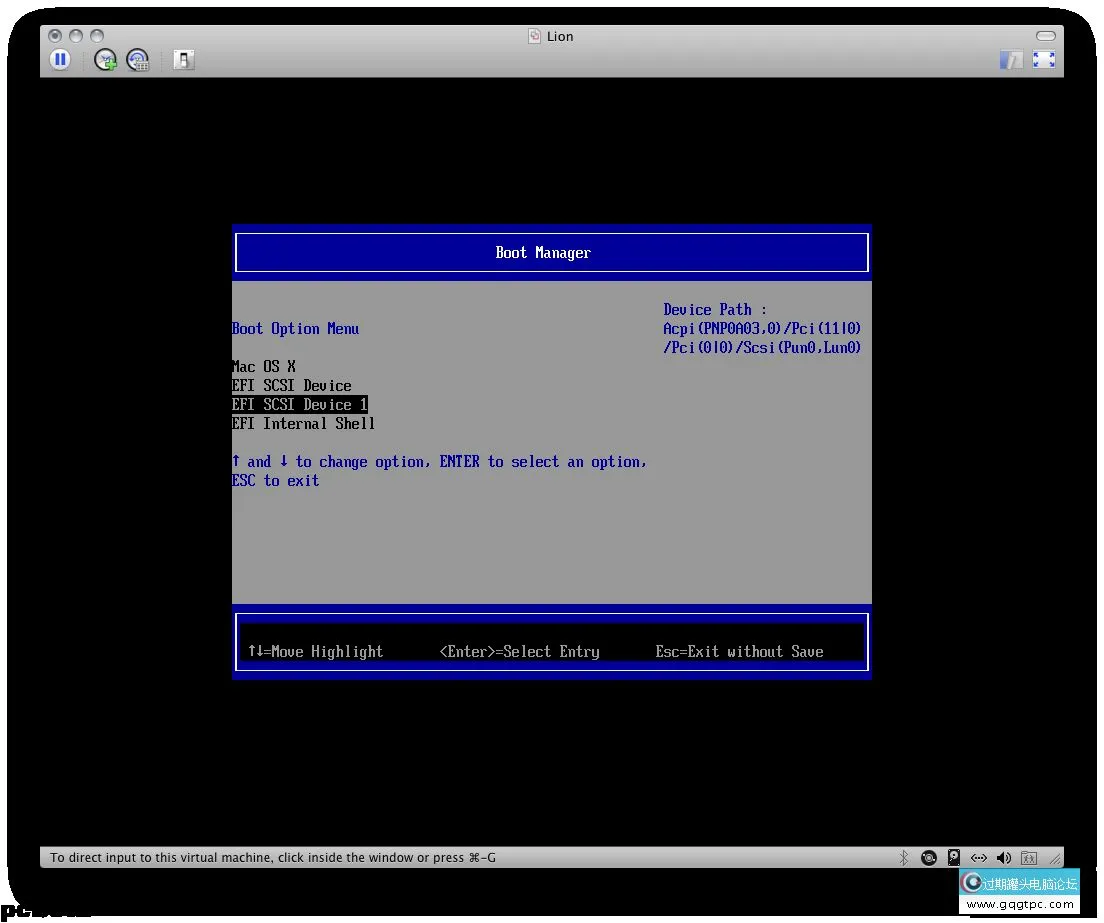Select Mac OS X boot option
This screenshot has height=923, width=1104.
(x=264, y=366)
